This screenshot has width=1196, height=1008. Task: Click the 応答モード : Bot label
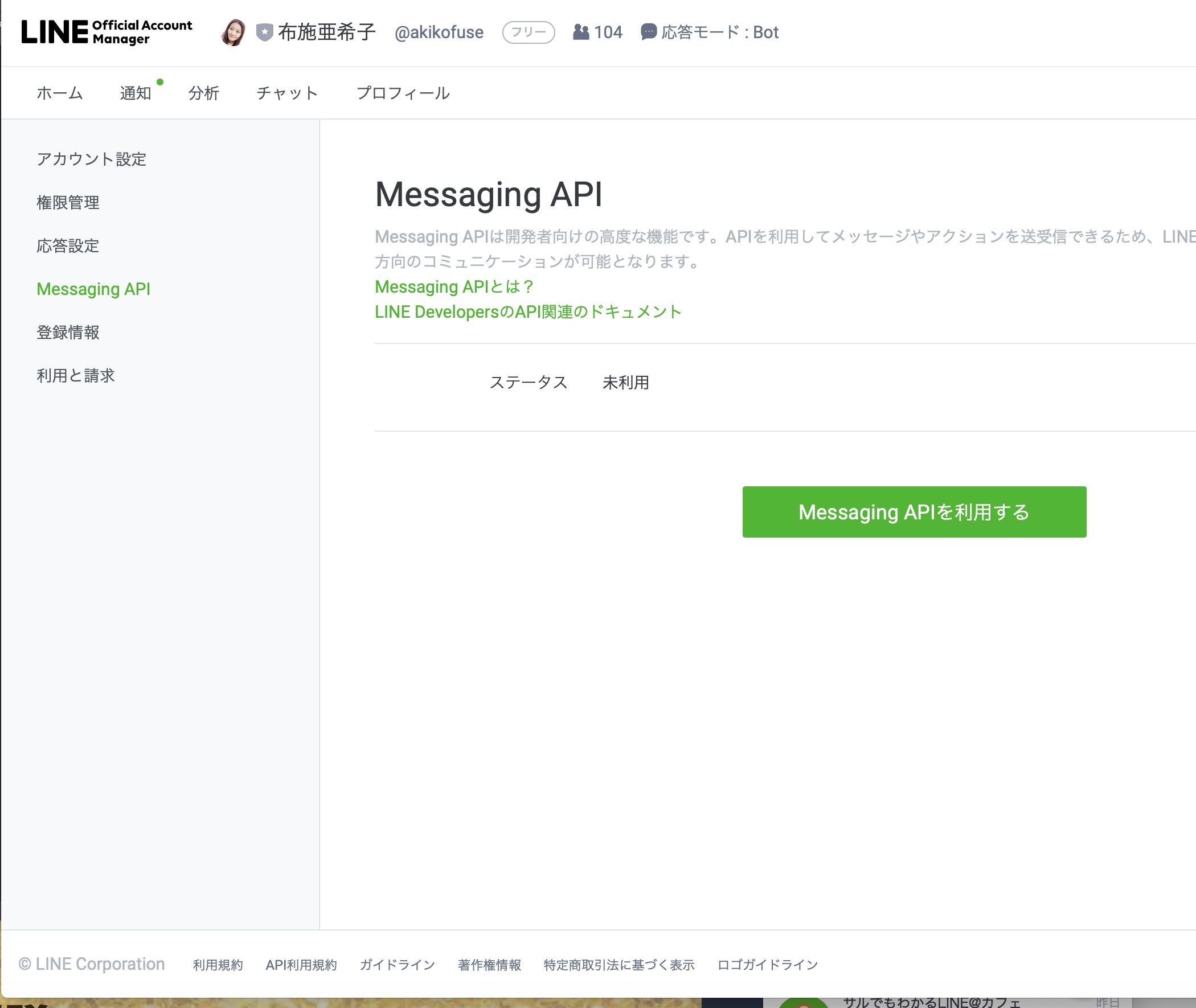tap(720, 32)
